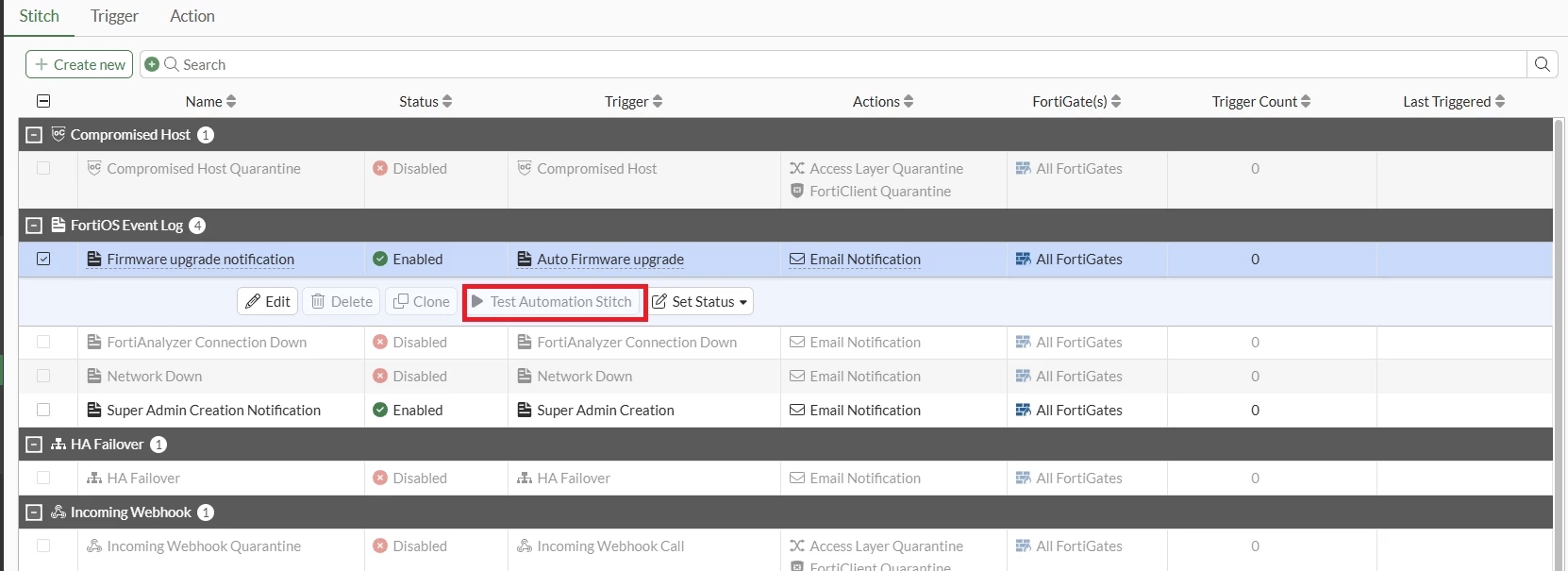Click the Firmware upgrade notification name link

pyautogui.click(x=200, y=259)
